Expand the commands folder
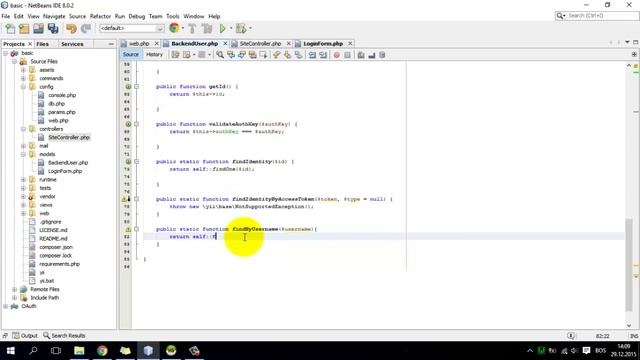 tap(23, 78)
